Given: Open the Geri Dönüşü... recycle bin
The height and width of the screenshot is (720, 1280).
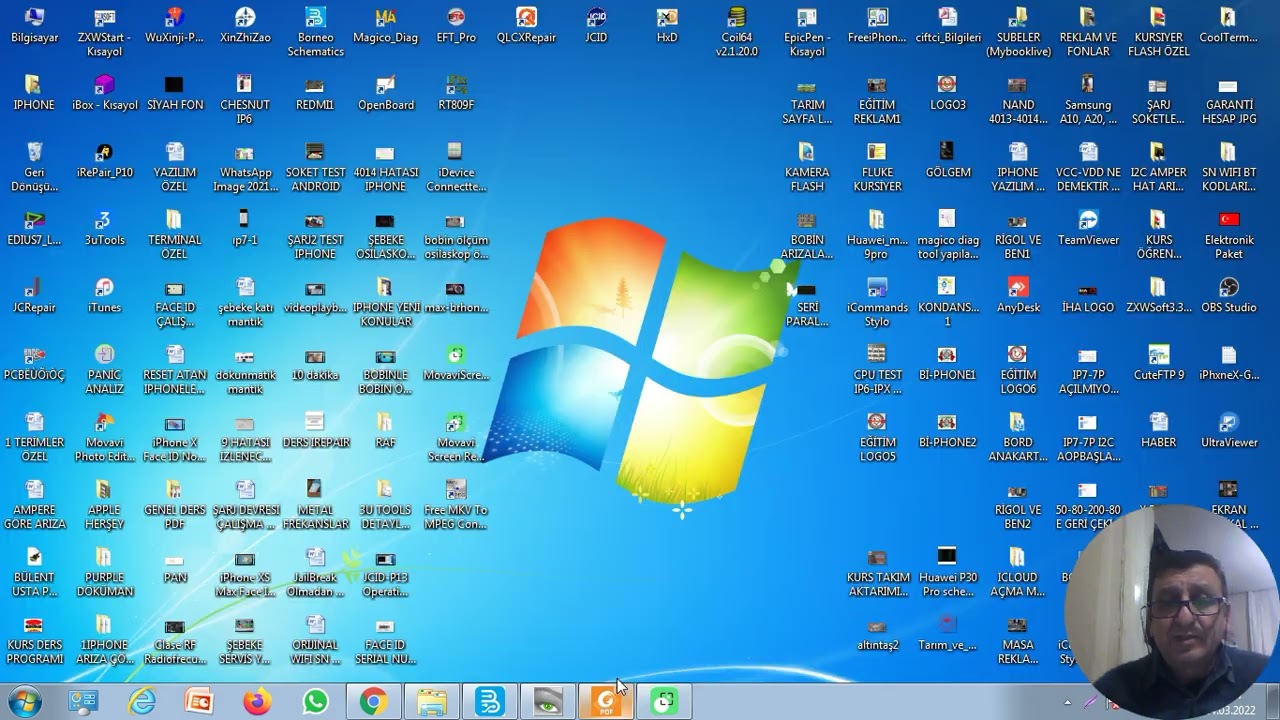Looking at the screenshot, I should [x=34, y=167].
